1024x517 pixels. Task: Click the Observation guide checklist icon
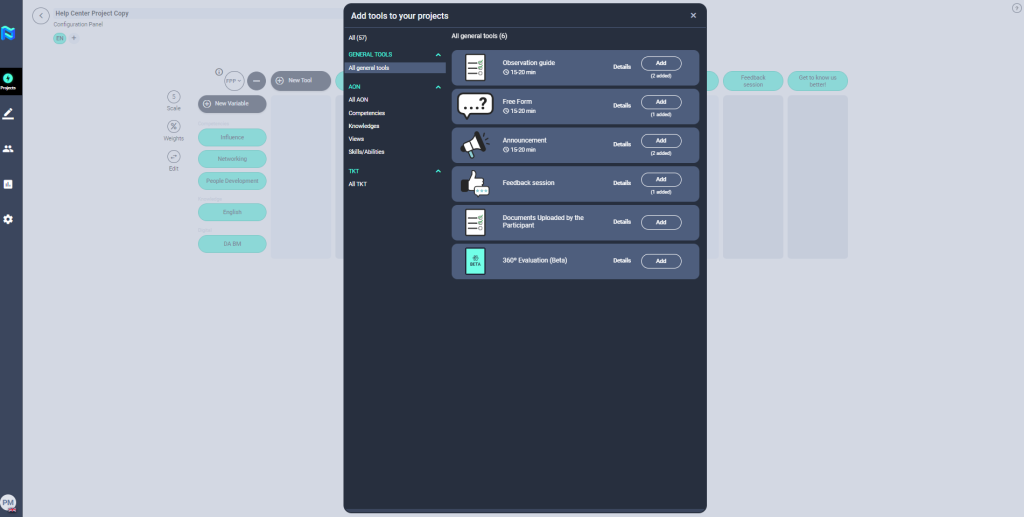tap(475, 67)
